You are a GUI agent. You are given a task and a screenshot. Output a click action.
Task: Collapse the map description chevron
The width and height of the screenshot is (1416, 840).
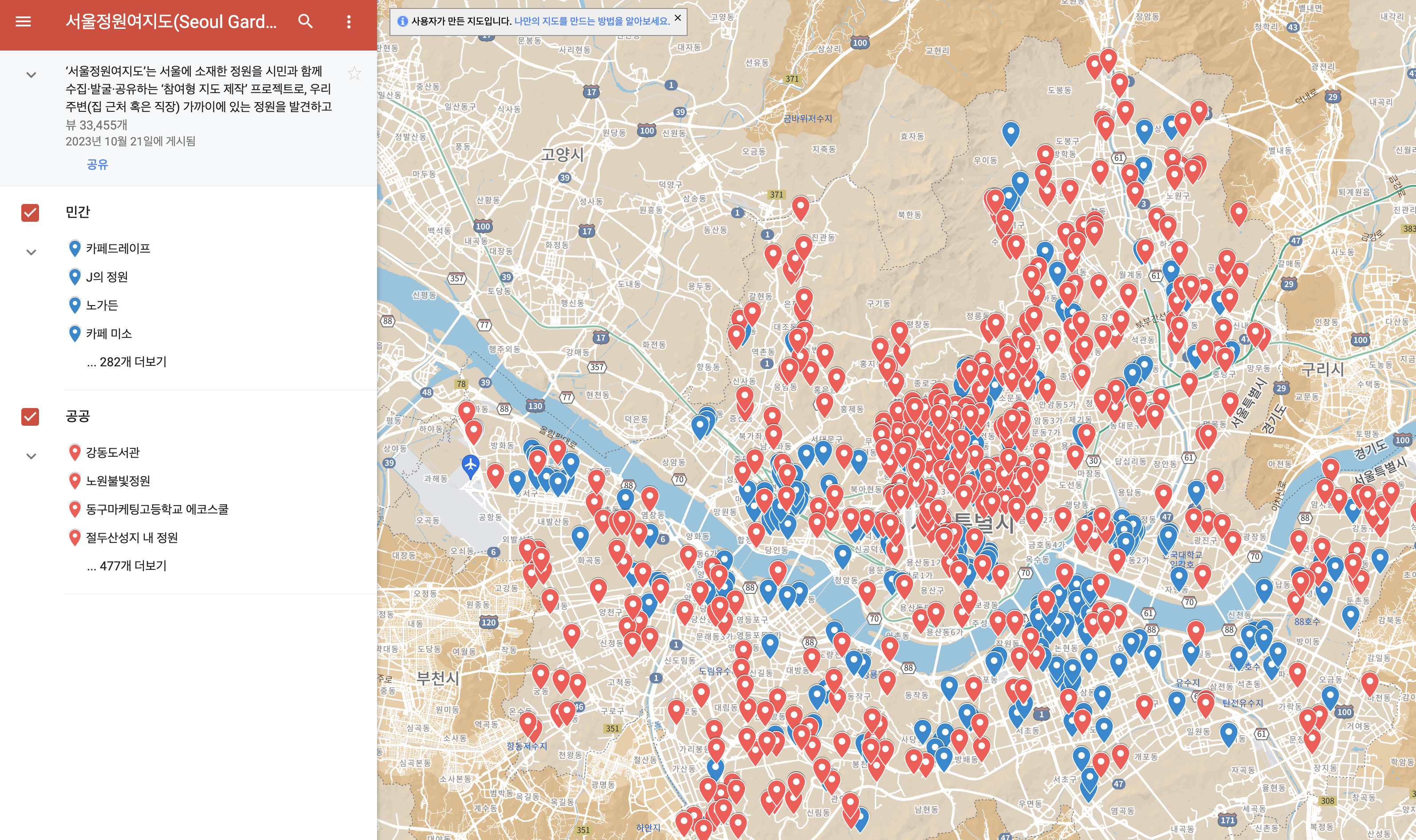point(31,75)
